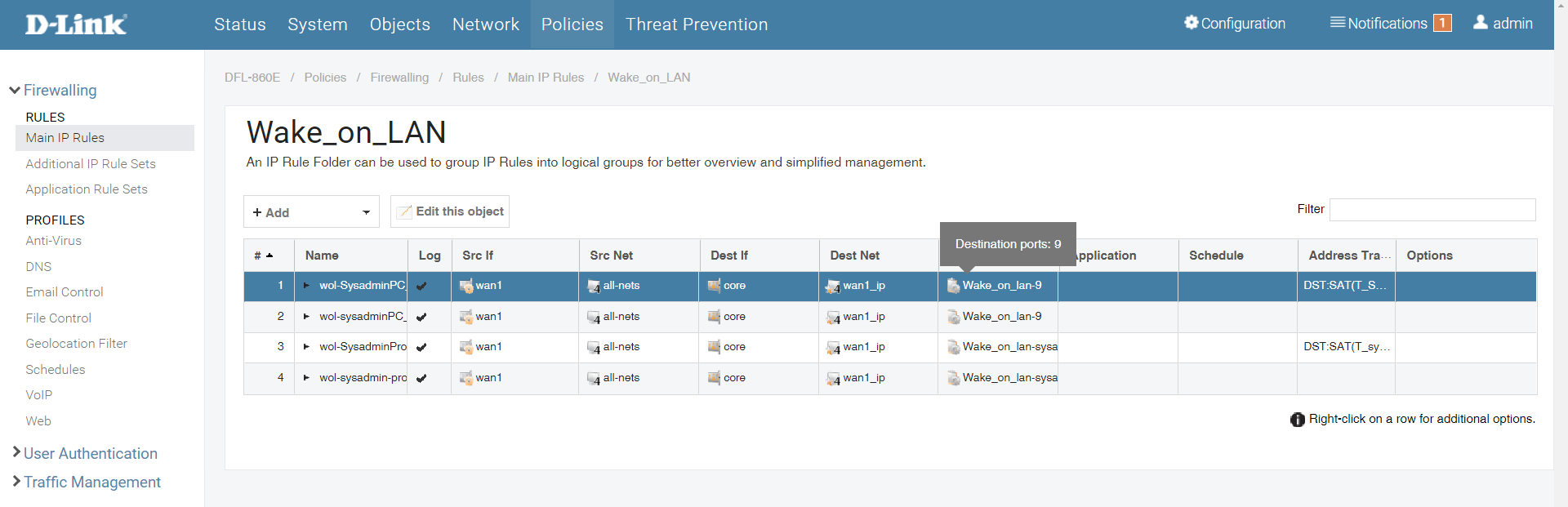Open the Network top menu

coord(485,24)
